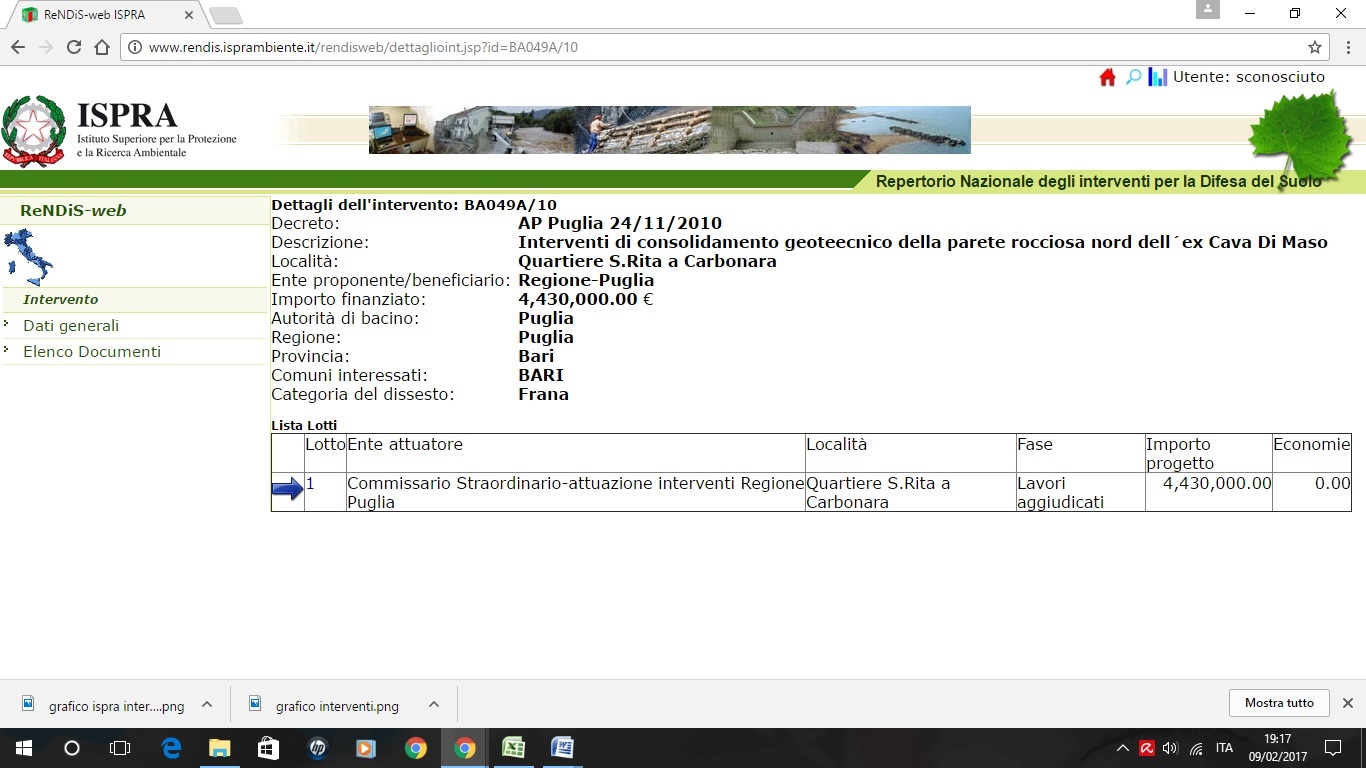Click Commissario Straordinario ente attuatore cell
The image size is (1366, 768).
[576, 492]
